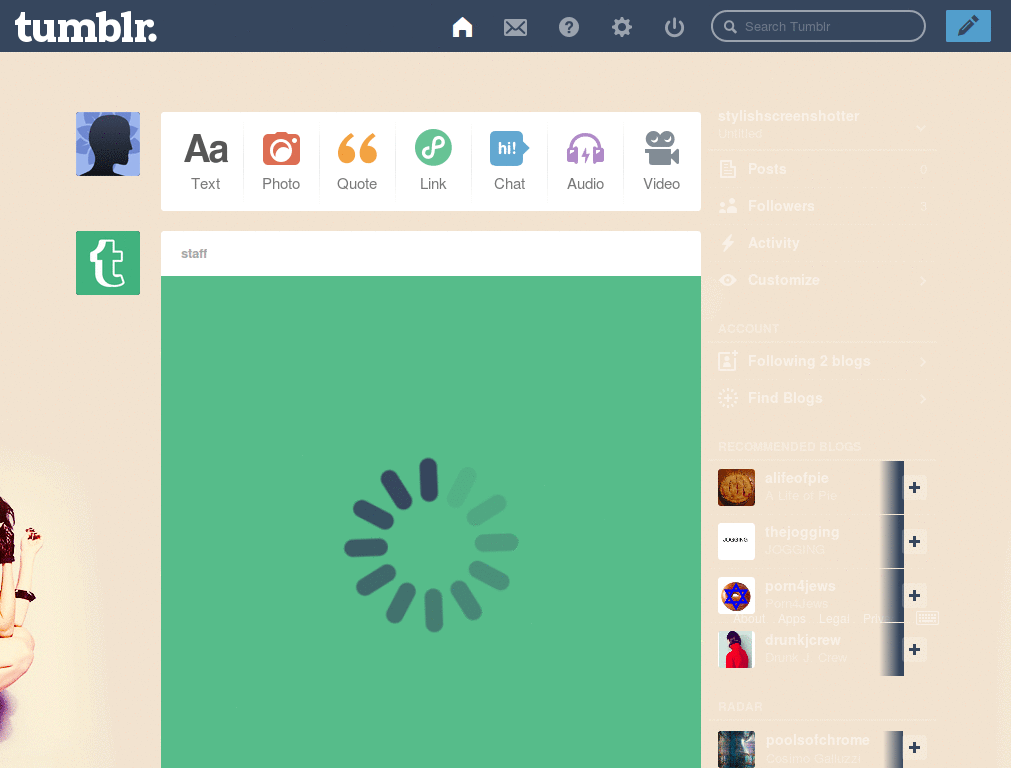
Task: Open the alifeofpie blog link
Action: coord(796,478)
